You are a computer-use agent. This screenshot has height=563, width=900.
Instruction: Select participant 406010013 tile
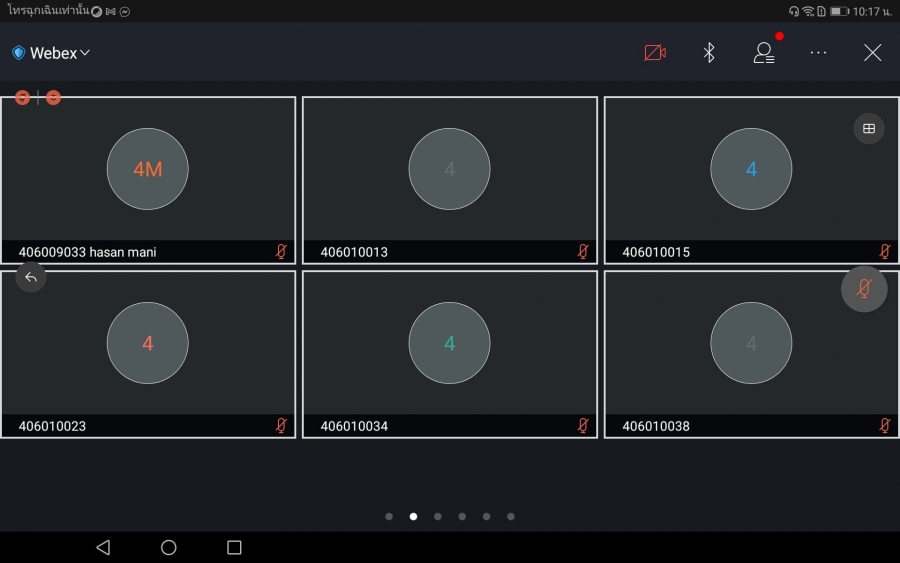click(449, 180)
